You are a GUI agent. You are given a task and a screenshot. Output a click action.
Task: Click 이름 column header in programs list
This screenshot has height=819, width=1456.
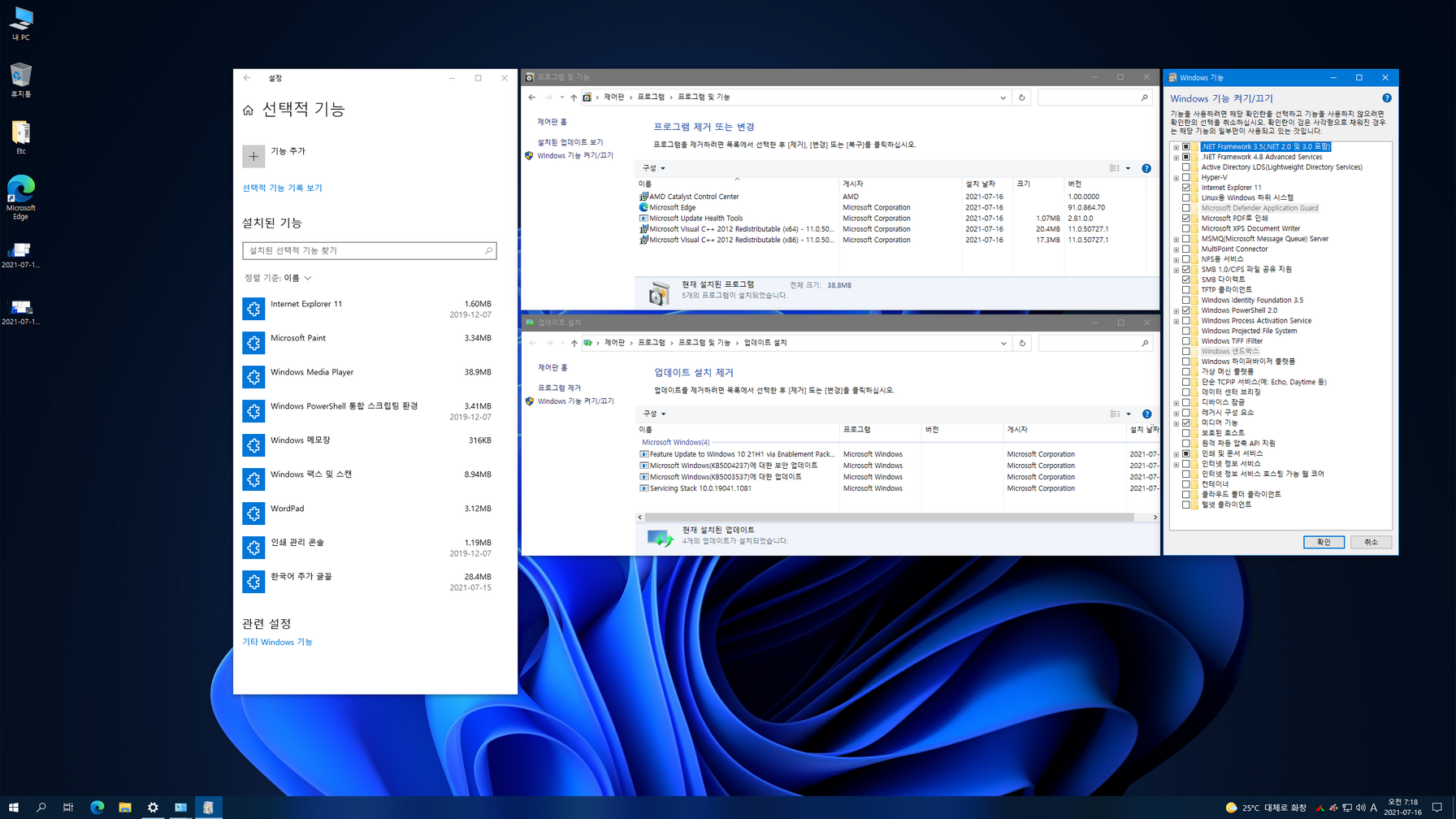click(737, 184)
